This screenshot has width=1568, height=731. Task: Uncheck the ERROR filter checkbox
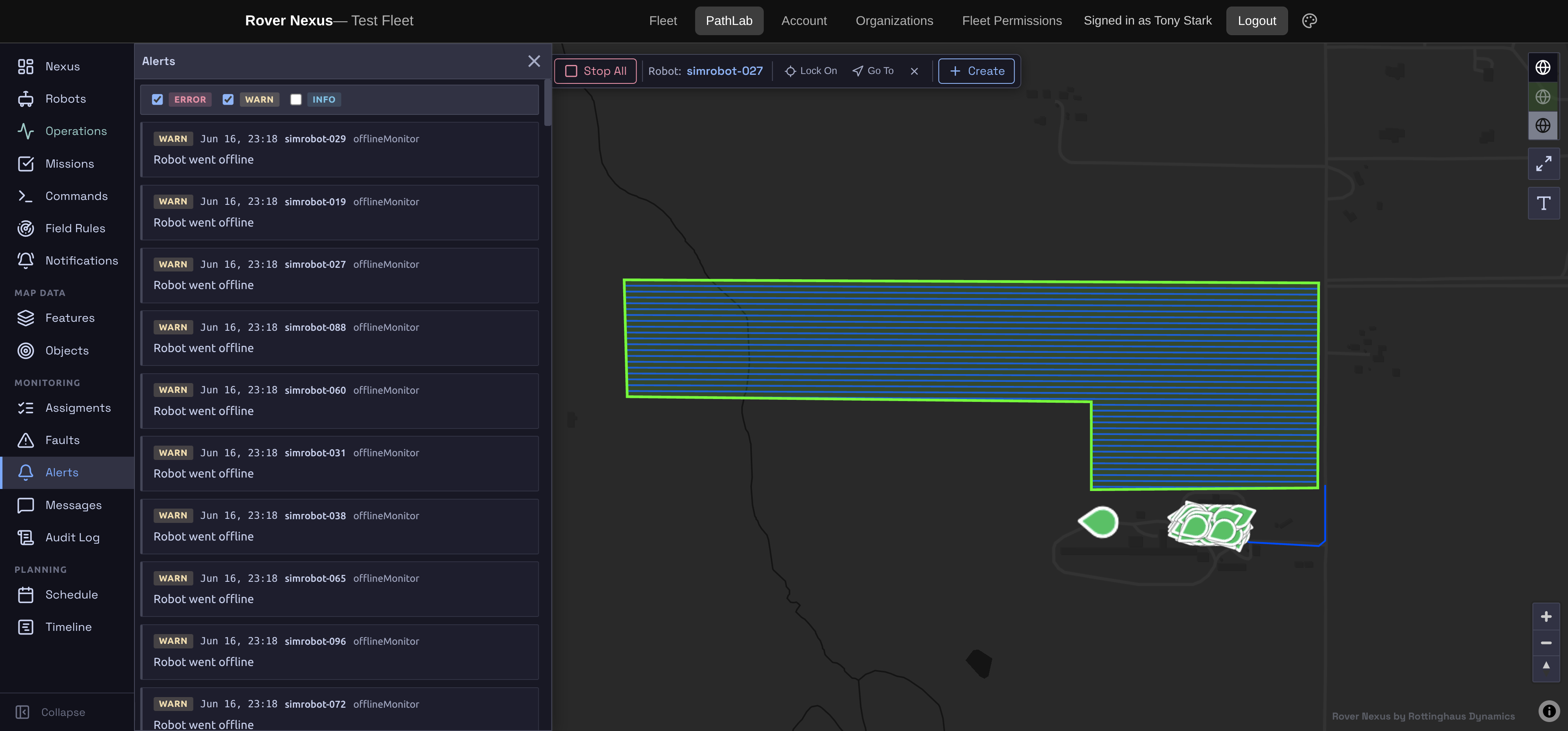click(x=158, y=100)
